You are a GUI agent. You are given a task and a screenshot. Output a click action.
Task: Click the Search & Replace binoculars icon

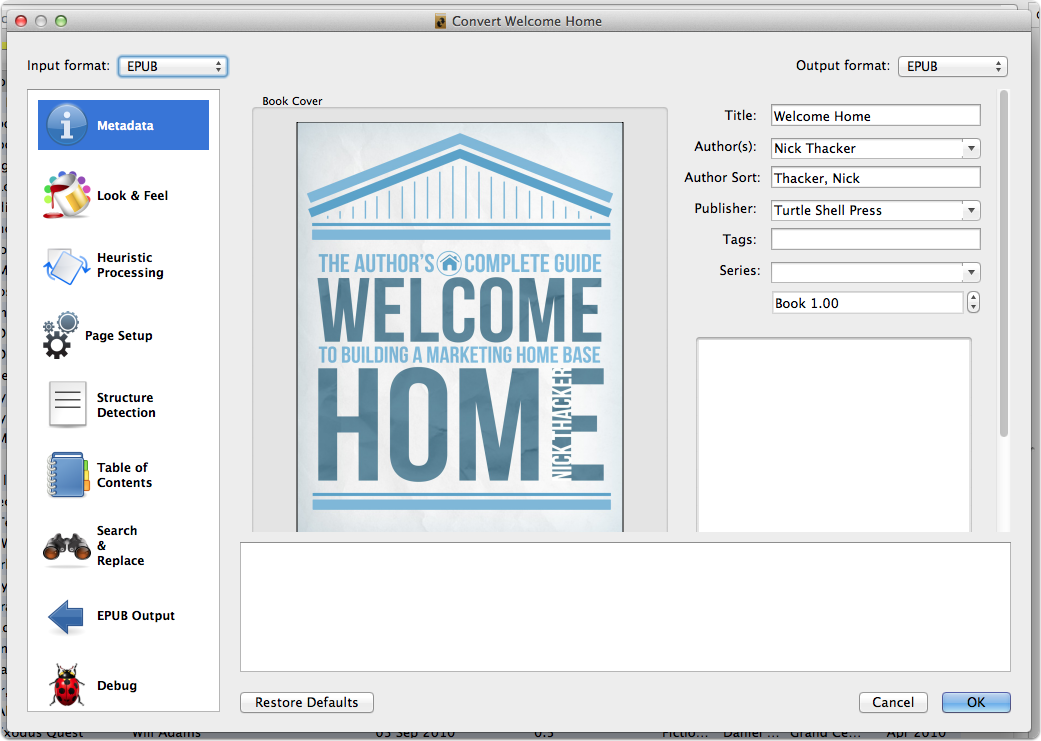(67, 547)
